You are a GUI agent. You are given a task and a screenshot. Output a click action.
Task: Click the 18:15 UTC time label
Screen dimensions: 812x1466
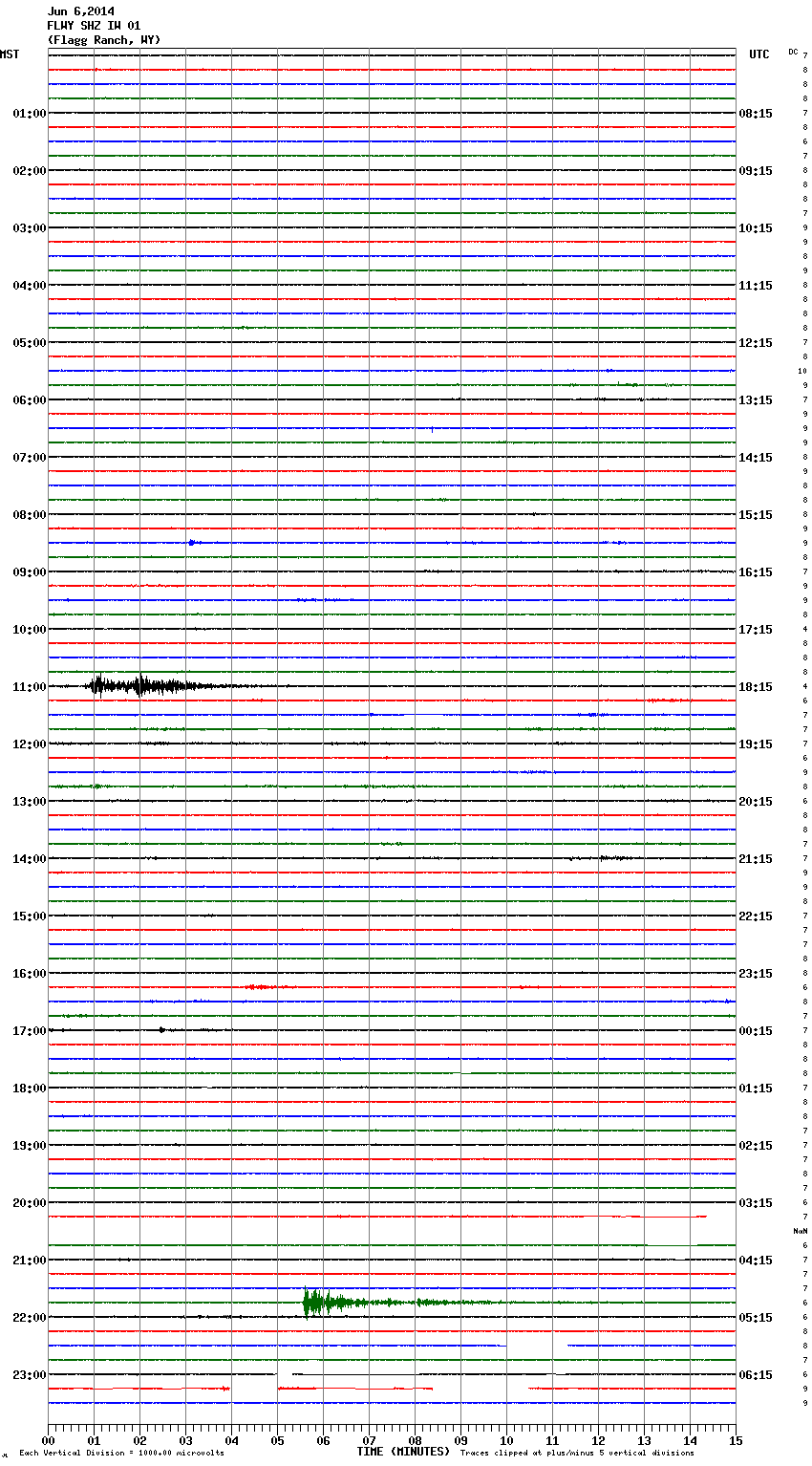tap(756, 687)
